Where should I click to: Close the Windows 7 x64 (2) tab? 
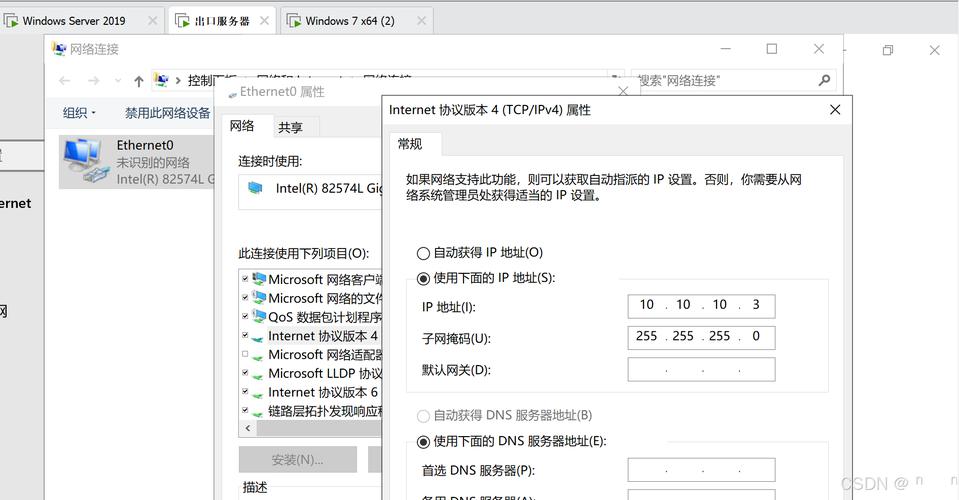pos(421,21)
